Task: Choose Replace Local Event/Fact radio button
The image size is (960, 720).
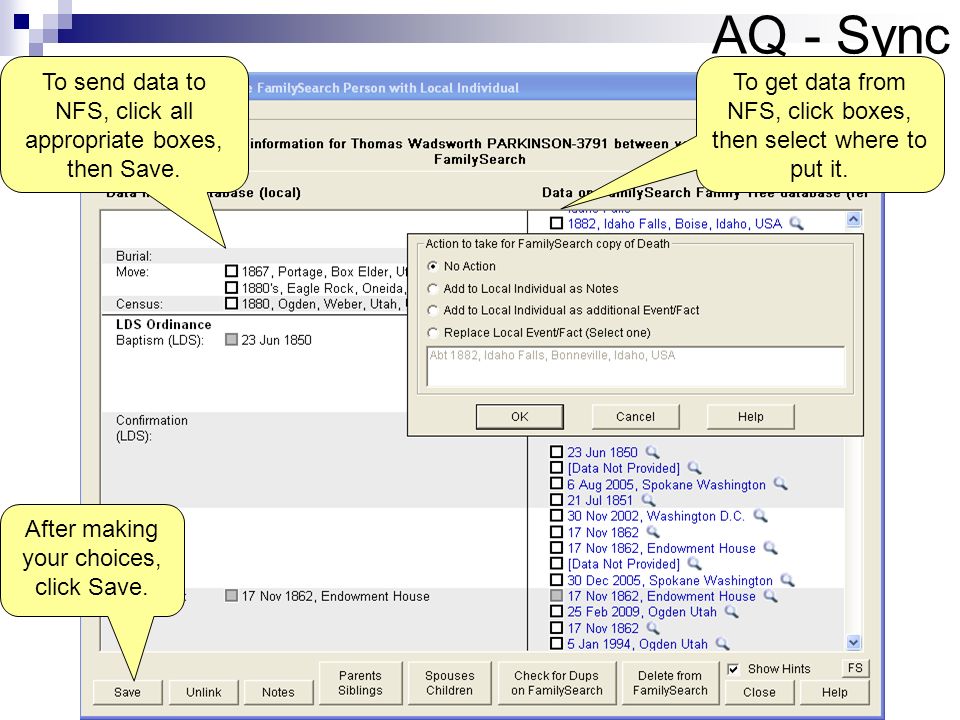Action: pos(433,332)
